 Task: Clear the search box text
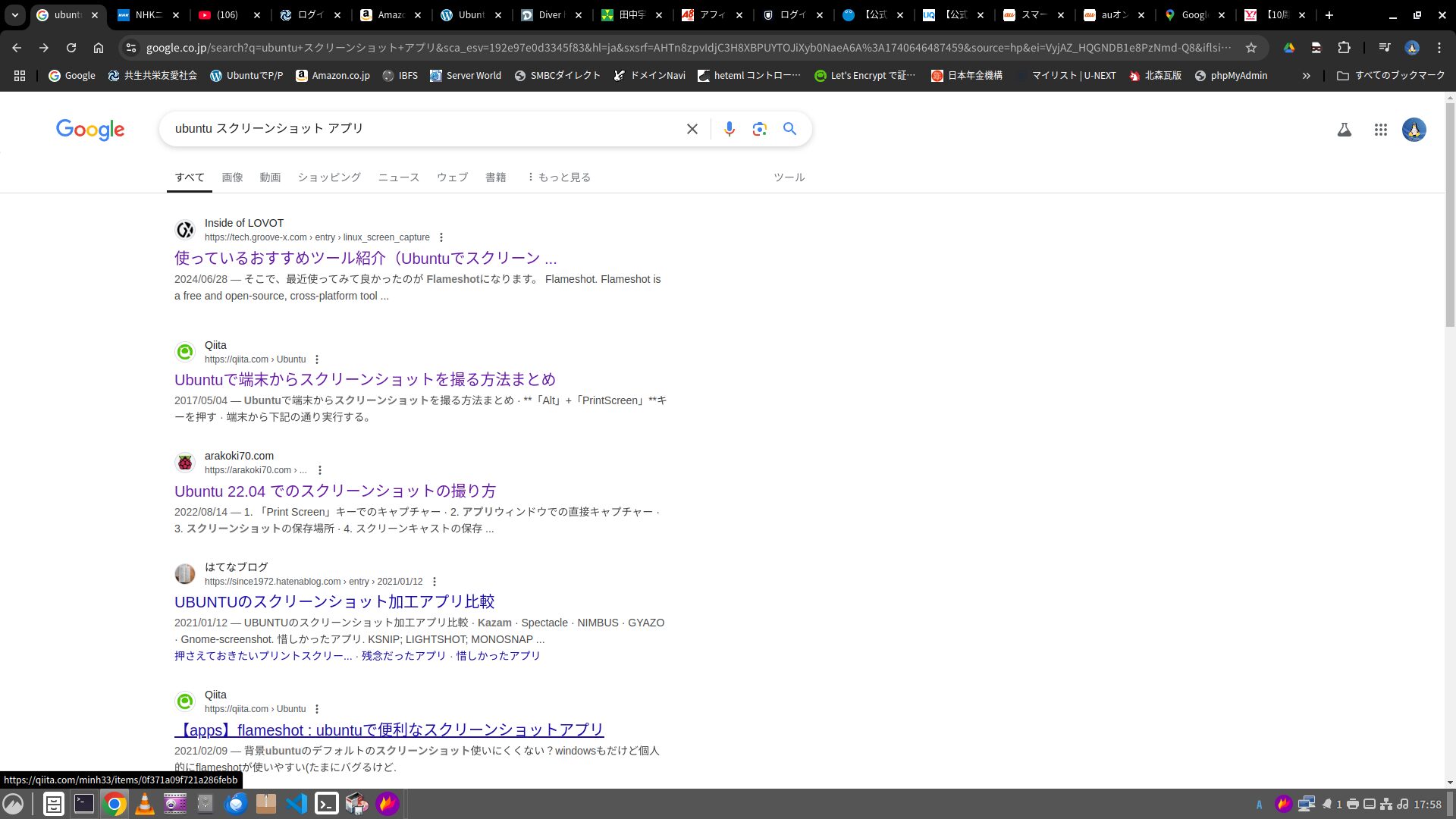coord(692,129)
